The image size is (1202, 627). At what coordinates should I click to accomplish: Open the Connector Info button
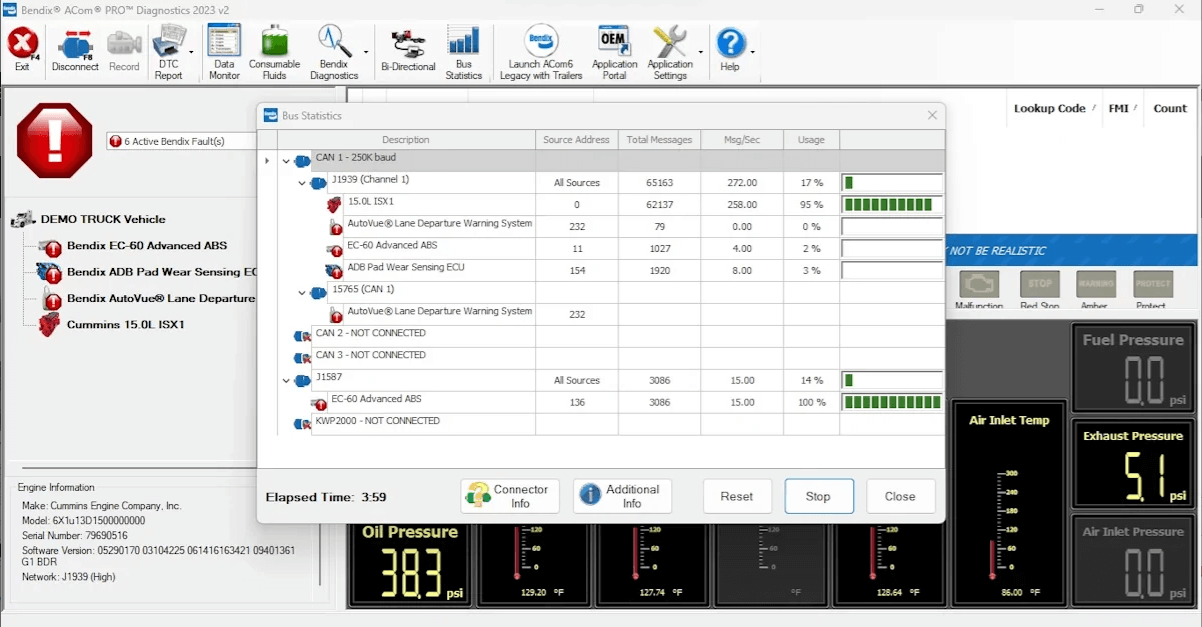[509, 497]
